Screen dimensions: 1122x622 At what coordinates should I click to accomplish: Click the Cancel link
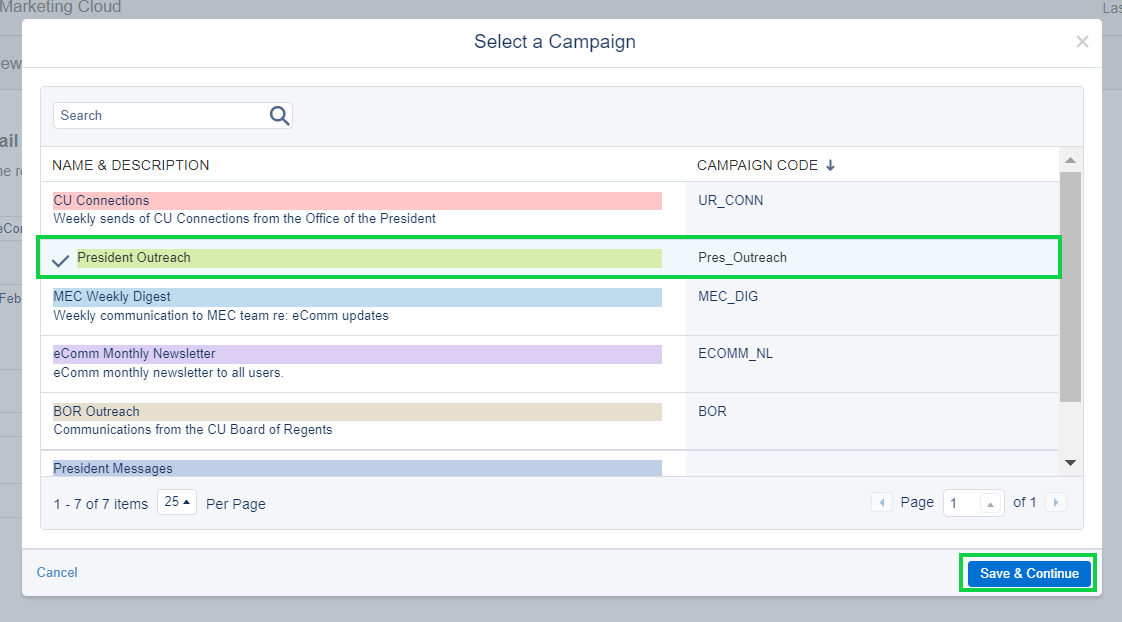(x=57, y=573)
